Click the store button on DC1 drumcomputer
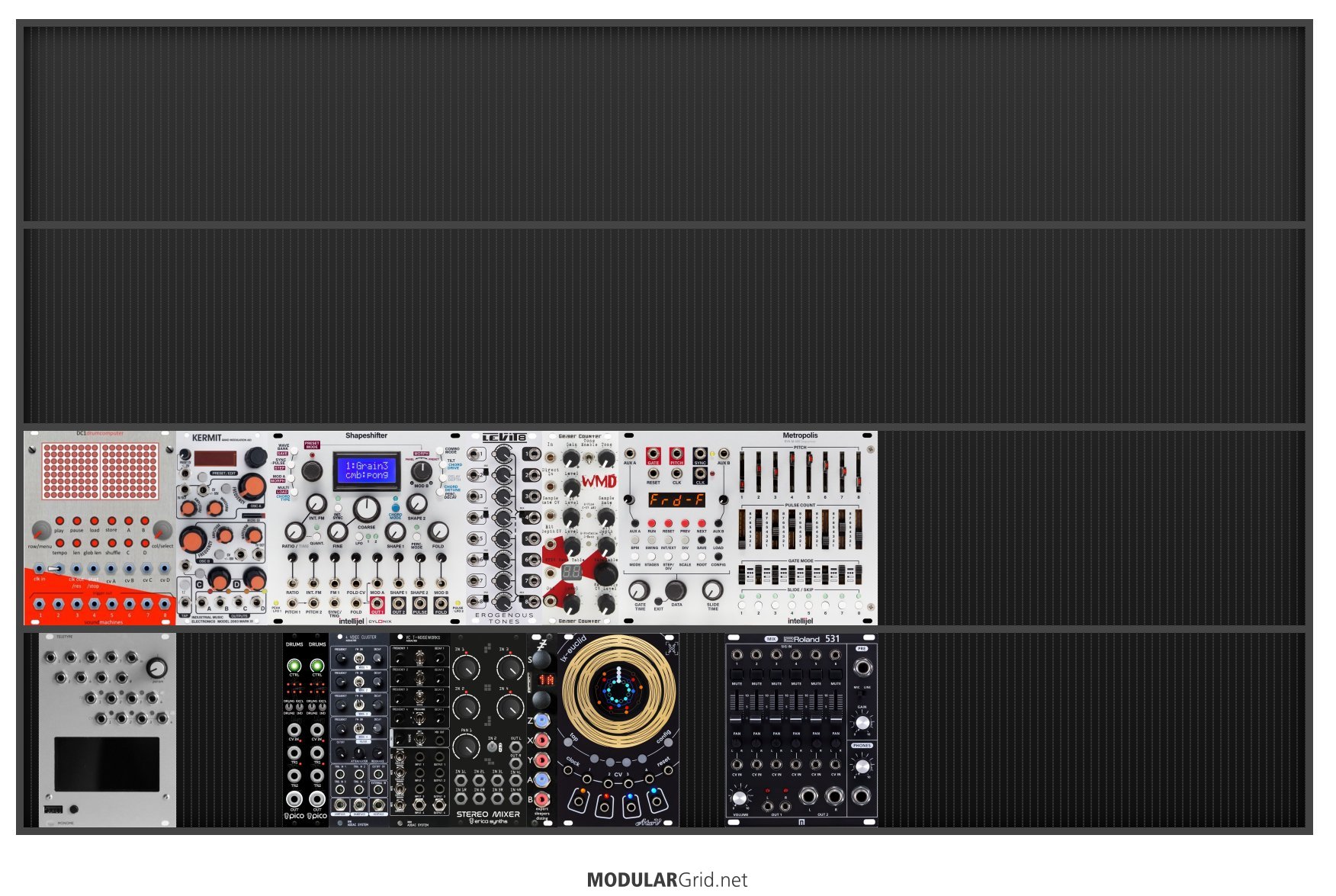Screen dimensions: 1336x896 pyautogui.click(x=111, y=521)
